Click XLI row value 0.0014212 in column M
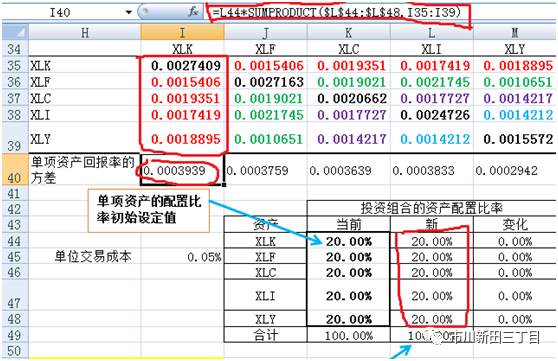 click(515, 115)
